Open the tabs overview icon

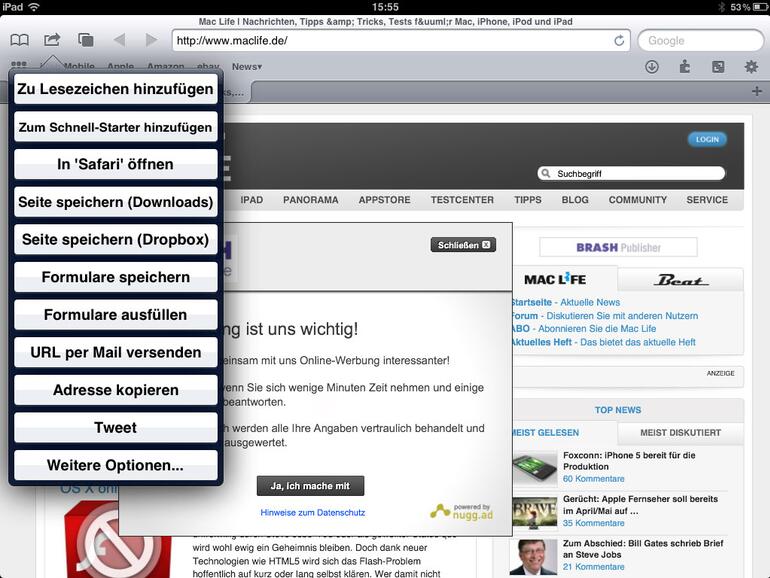(x=85, y=40)
